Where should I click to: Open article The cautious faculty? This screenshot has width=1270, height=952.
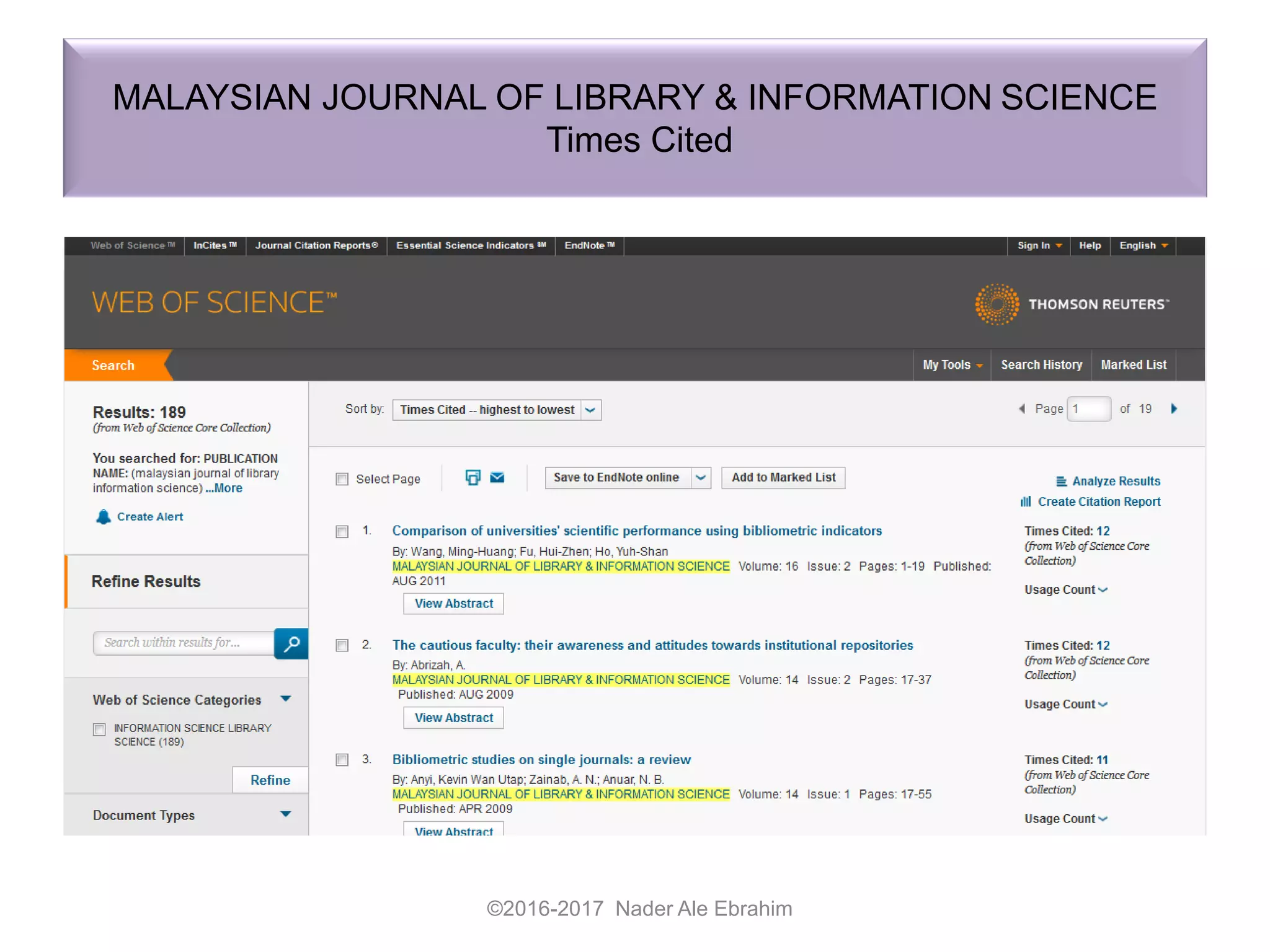click(652, 646)
